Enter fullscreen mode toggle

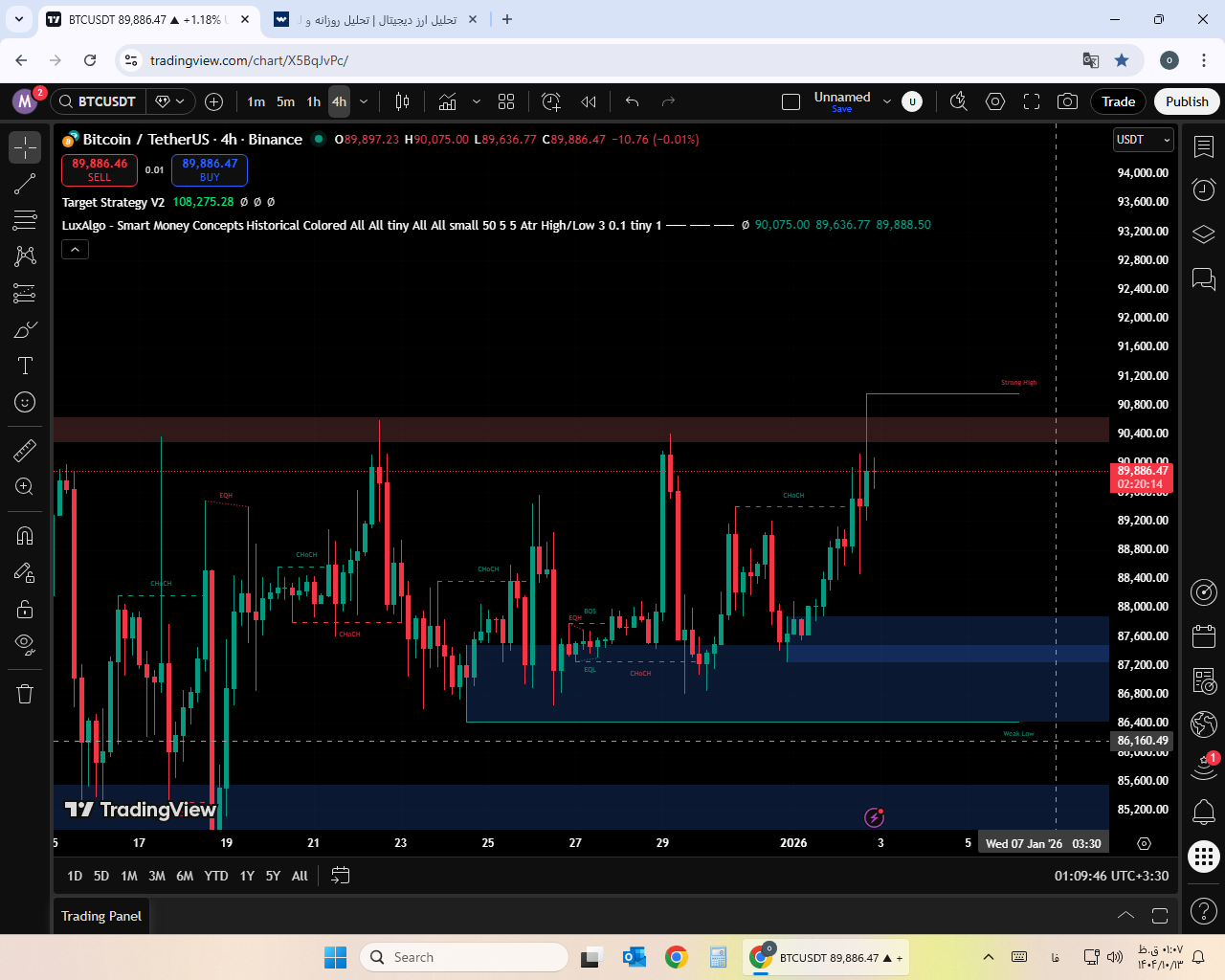(1032, 101)
